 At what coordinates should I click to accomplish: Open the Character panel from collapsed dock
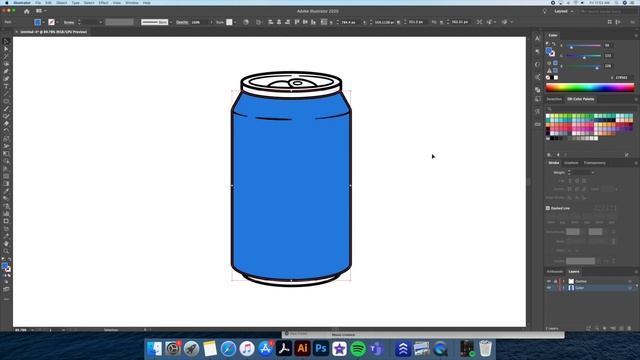click(537, 38)
